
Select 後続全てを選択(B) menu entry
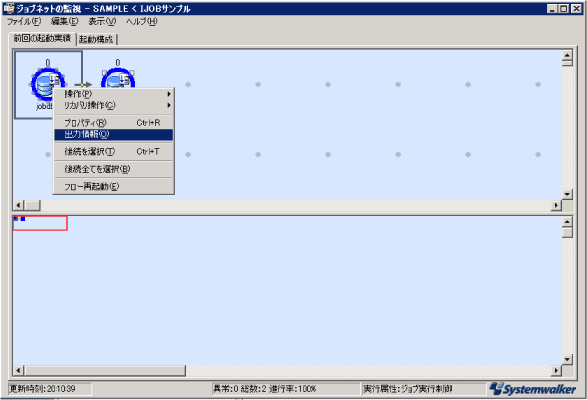pos(113,169)
